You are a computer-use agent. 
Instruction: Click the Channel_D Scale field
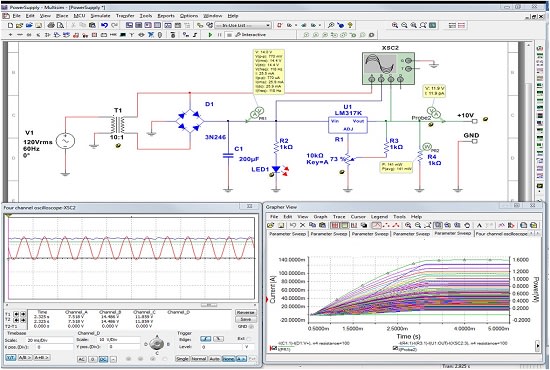pos(119,340)
